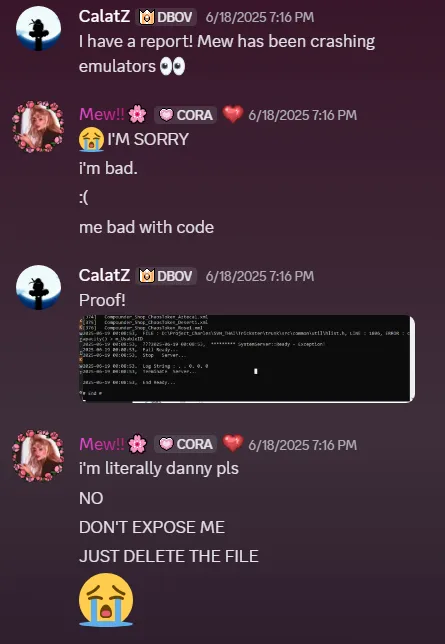The height and width of the screenshot is (644, 445).
Task: Click the timestamp on first CalatZ message
Action: point(260,17)
